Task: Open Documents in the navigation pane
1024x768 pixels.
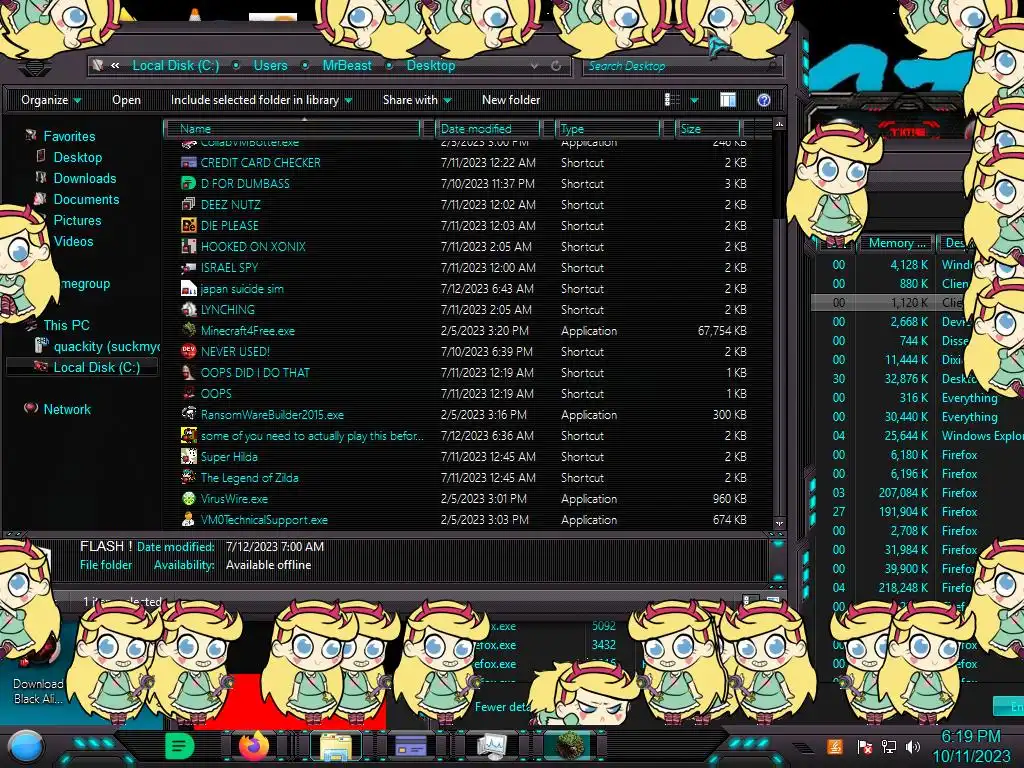Action: [86, 199]
